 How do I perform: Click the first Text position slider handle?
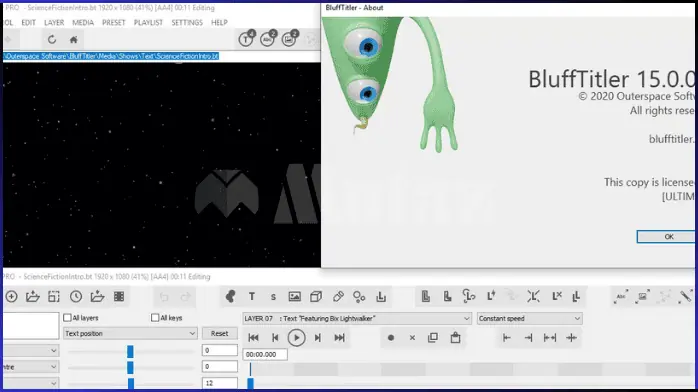click(130, 351)
